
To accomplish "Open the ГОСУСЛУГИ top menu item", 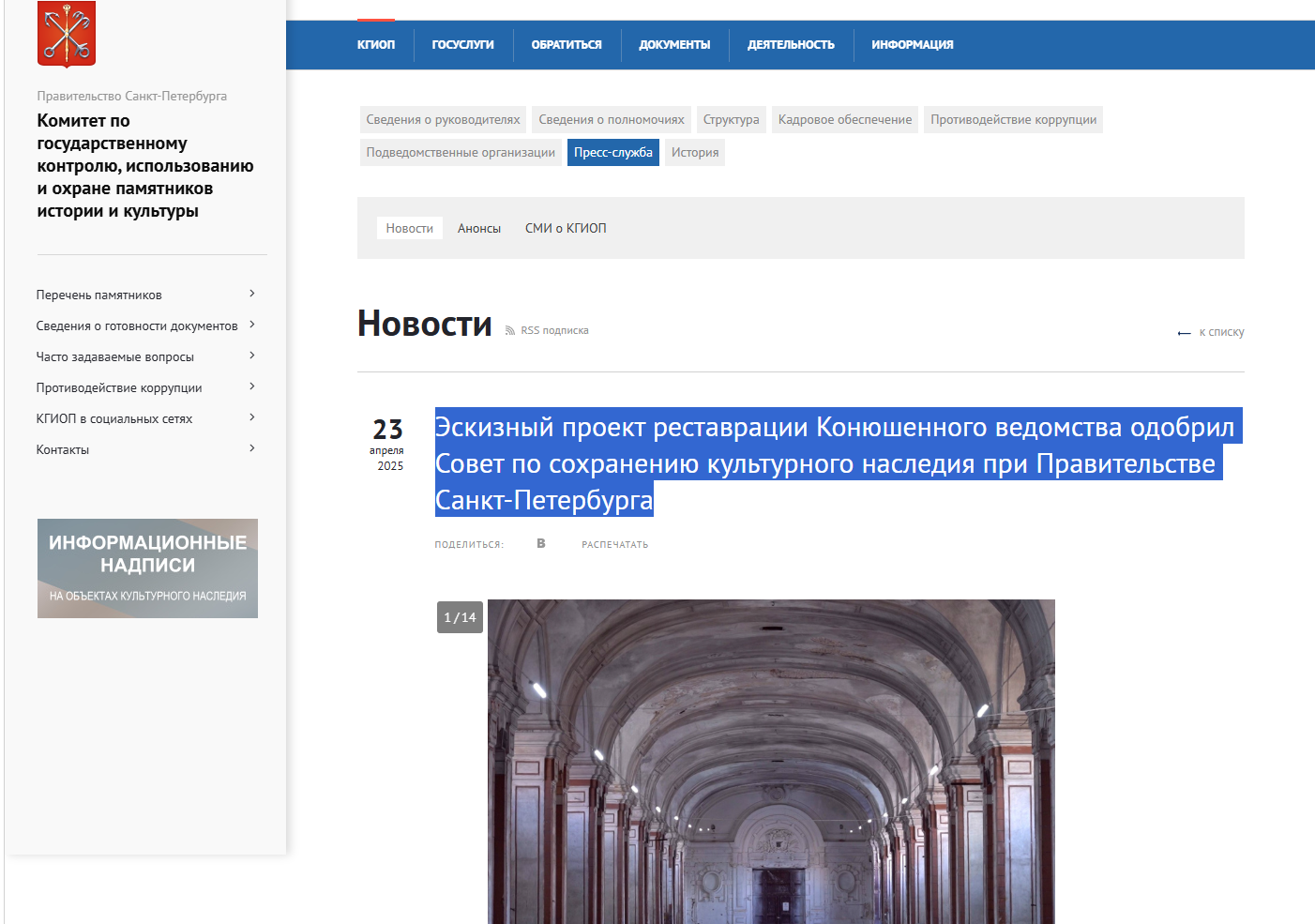I will (463, 45).
